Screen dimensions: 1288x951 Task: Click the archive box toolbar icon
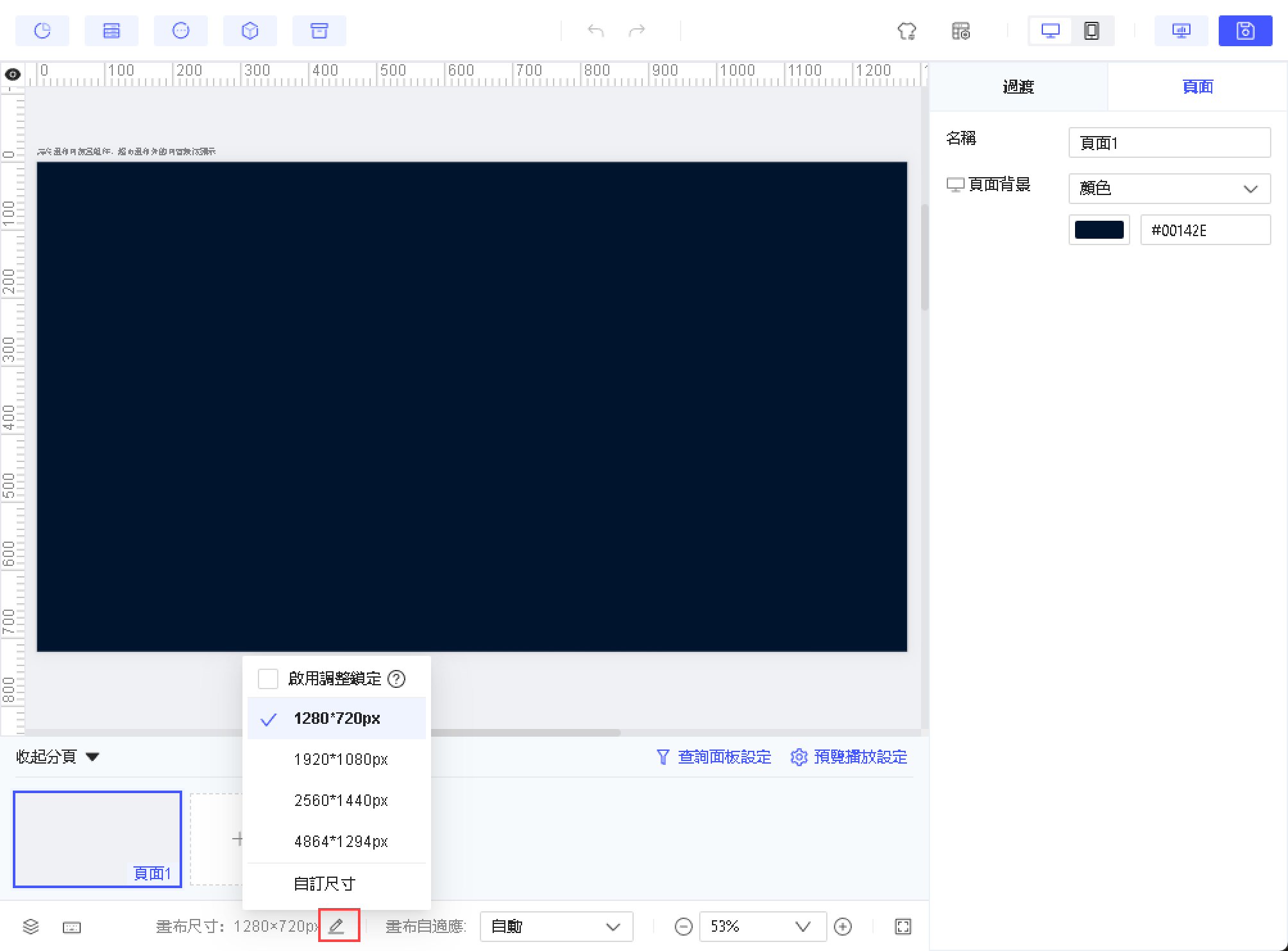319,31
